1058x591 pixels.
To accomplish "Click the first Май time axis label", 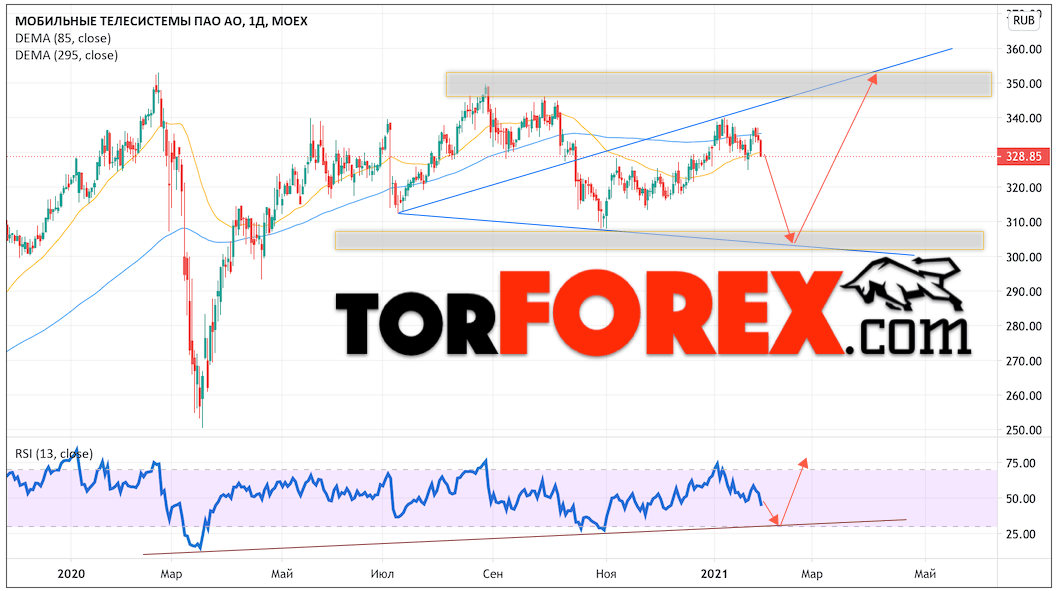I will [282, 574].
